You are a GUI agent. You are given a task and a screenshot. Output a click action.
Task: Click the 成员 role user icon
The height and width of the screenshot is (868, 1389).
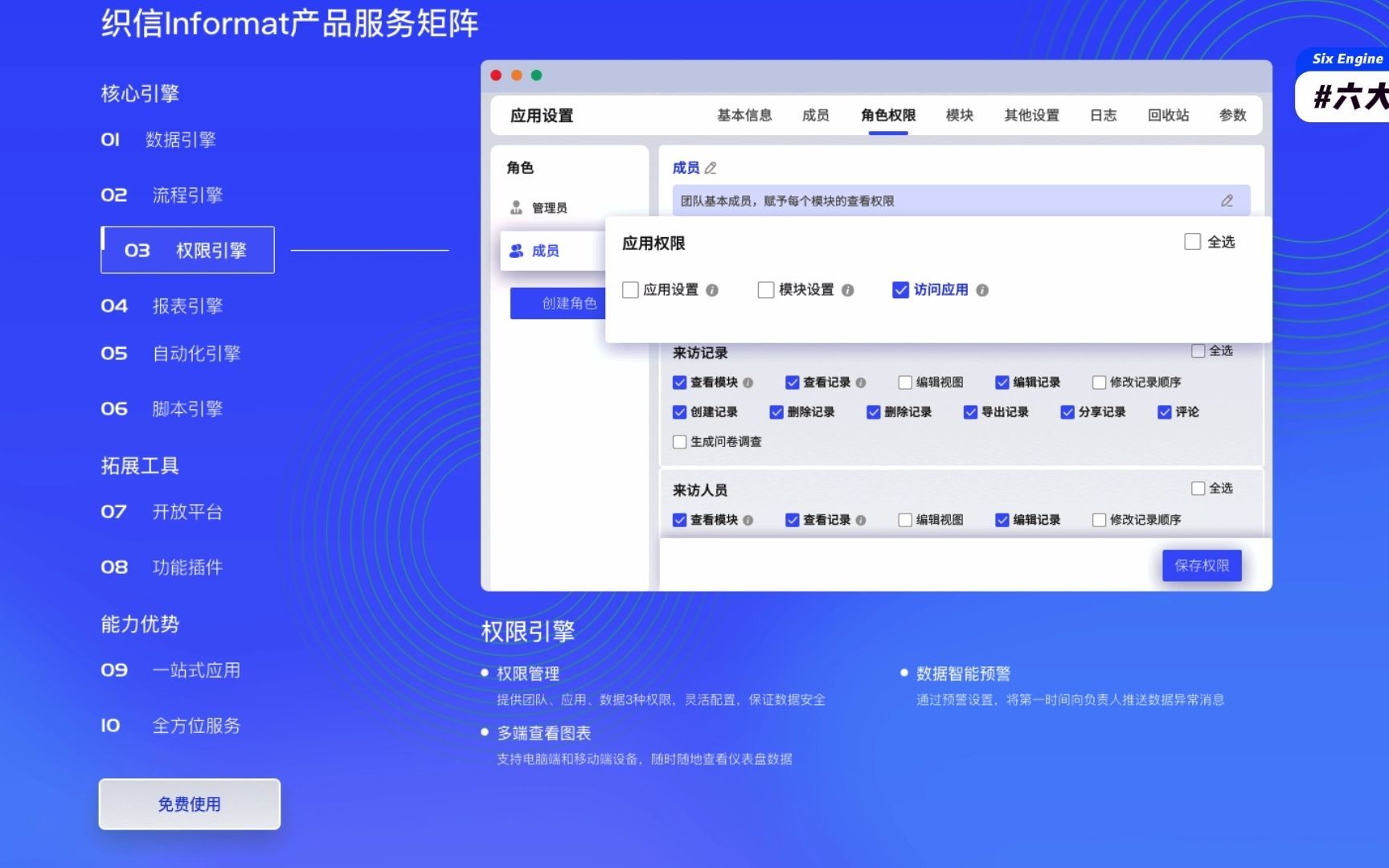click(x=517, y=251)
